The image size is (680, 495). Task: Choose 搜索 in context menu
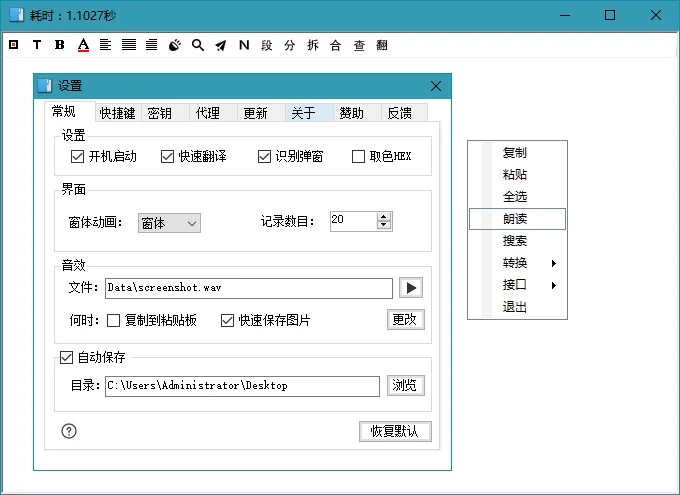coord(517,241)
